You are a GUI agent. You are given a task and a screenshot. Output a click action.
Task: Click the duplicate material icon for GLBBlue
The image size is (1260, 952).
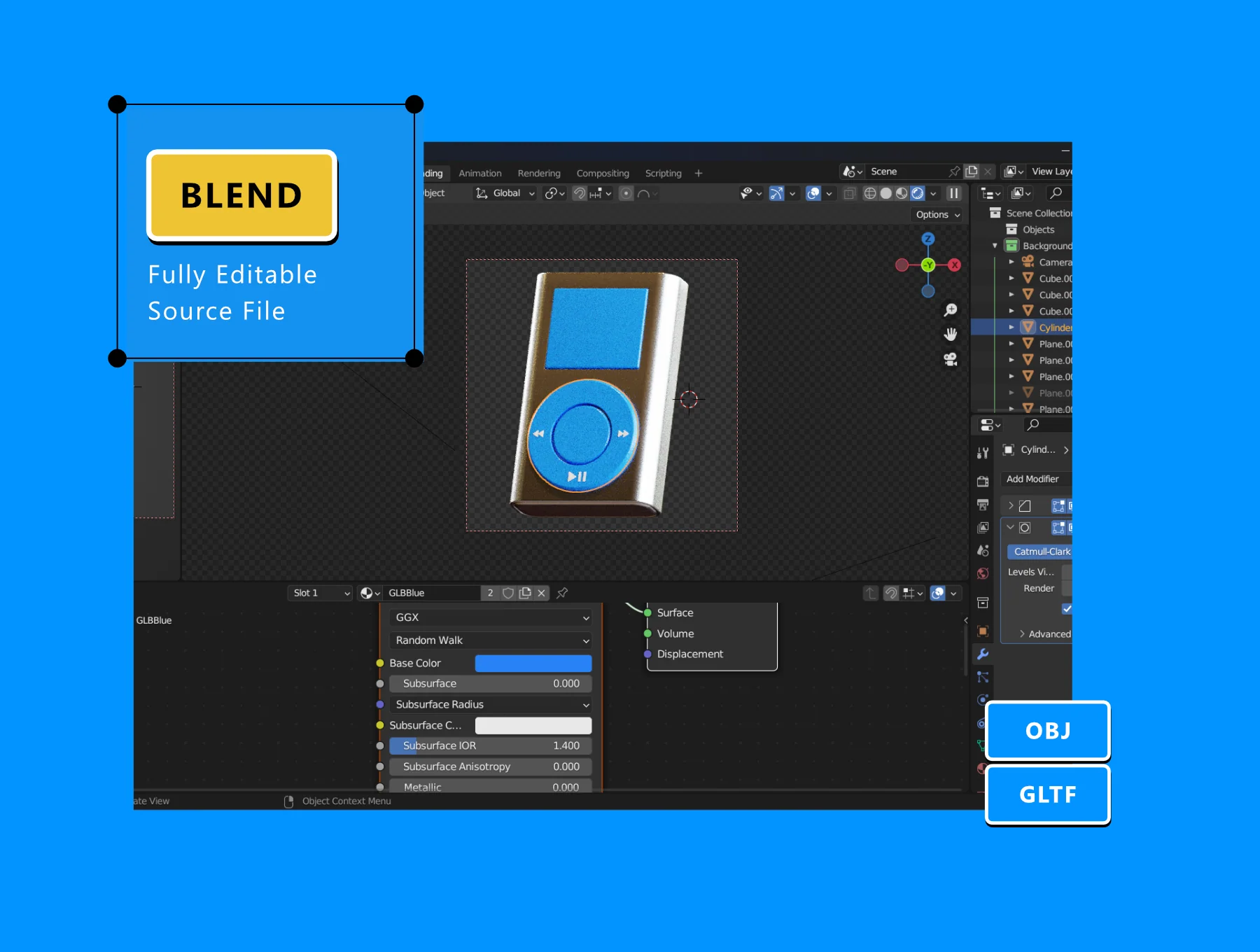point(525,593)
